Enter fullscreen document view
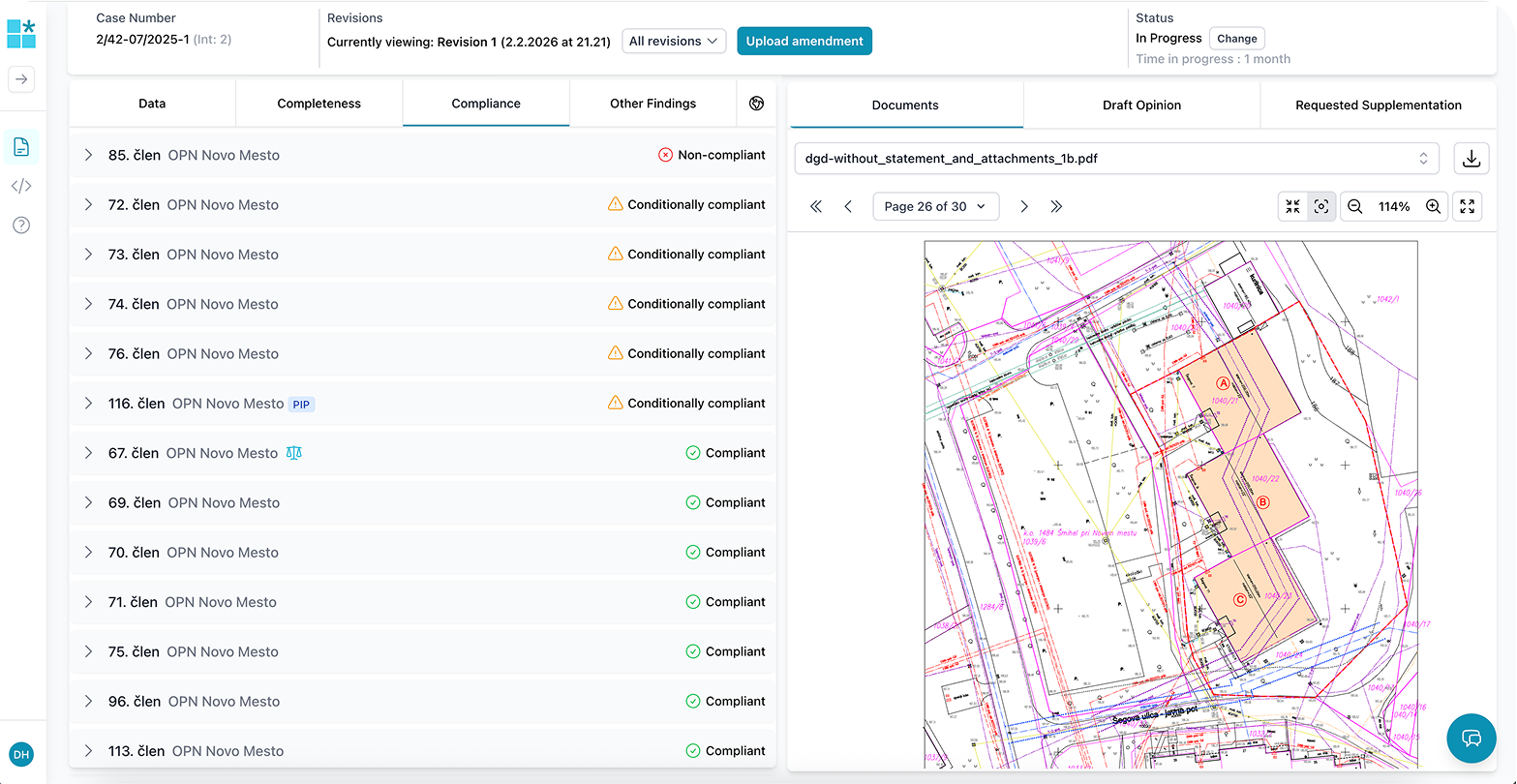This screenshot has height=784, width=1517. pos(1468,206)
